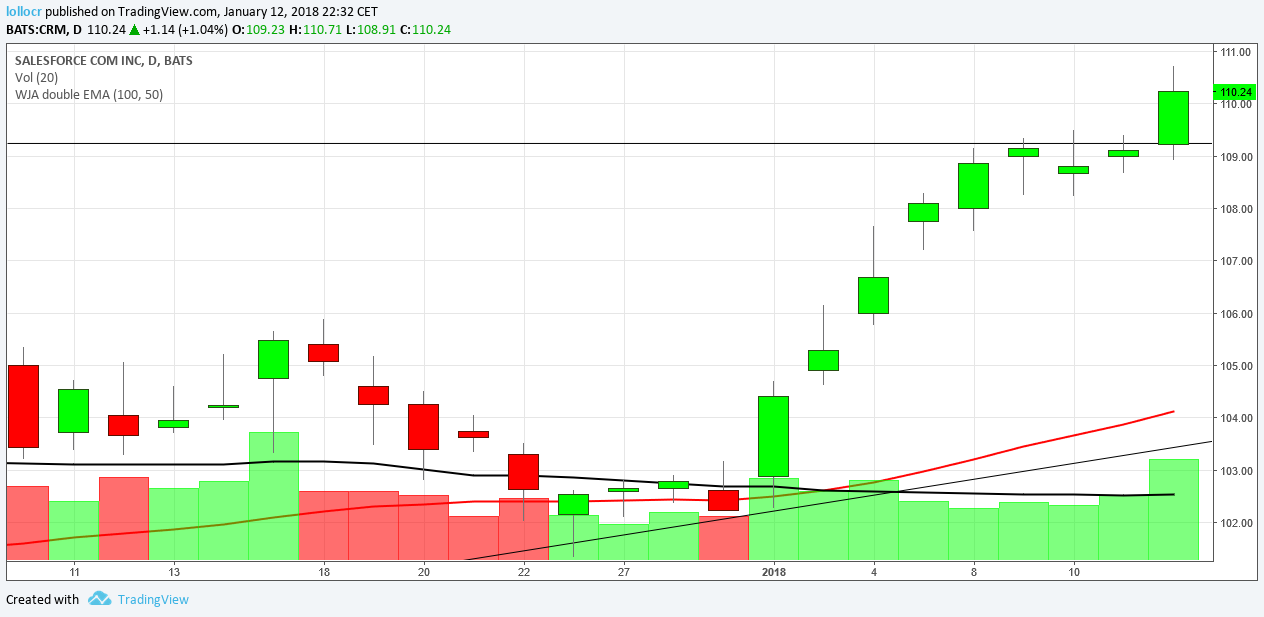Click the 27 date label on the time axis
The image size is (1264, 617).
[623, 572]
